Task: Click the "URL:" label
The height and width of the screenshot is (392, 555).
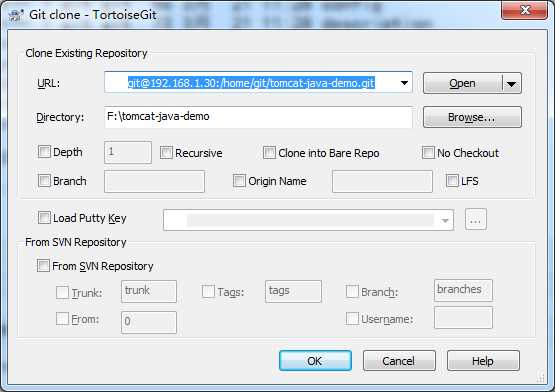Action: click(x=48, y=83)
